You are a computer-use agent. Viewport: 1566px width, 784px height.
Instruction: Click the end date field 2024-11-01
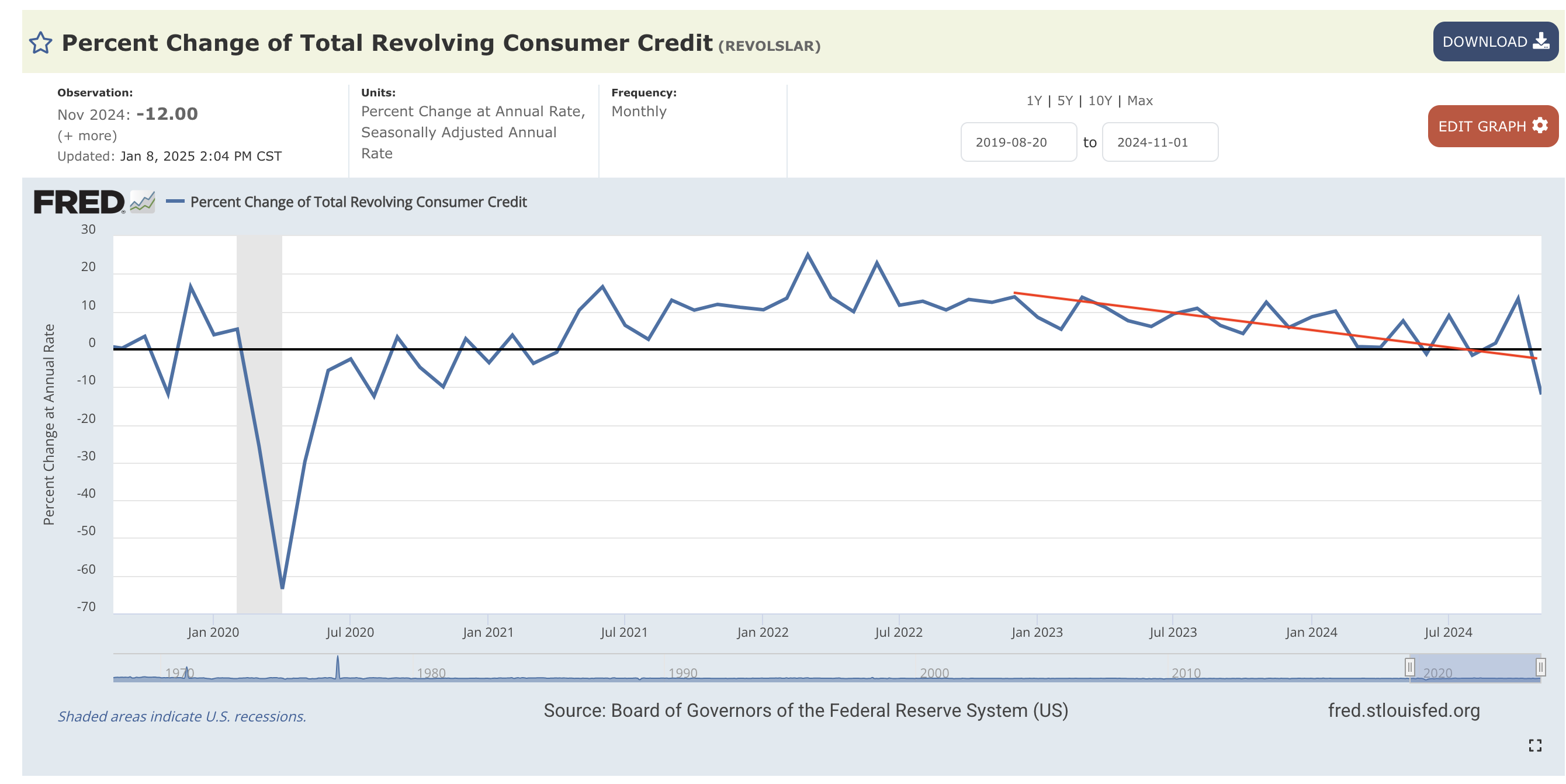(x=1160, y=142)
